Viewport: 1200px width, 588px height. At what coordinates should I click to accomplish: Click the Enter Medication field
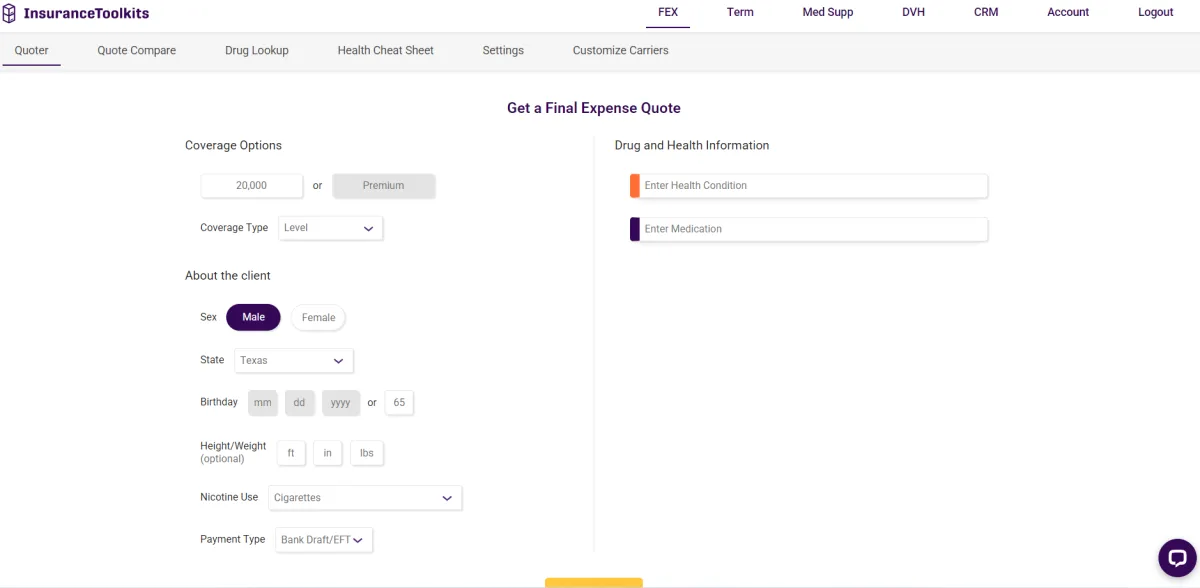(812, 229)
